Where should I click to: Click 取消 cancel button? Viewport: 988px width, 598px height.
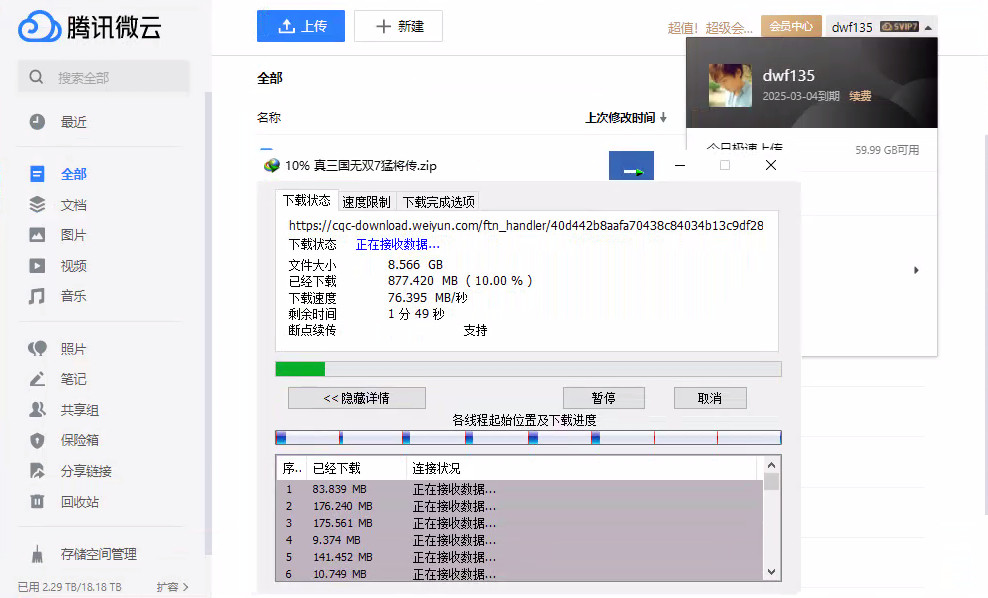pos(710,398)
